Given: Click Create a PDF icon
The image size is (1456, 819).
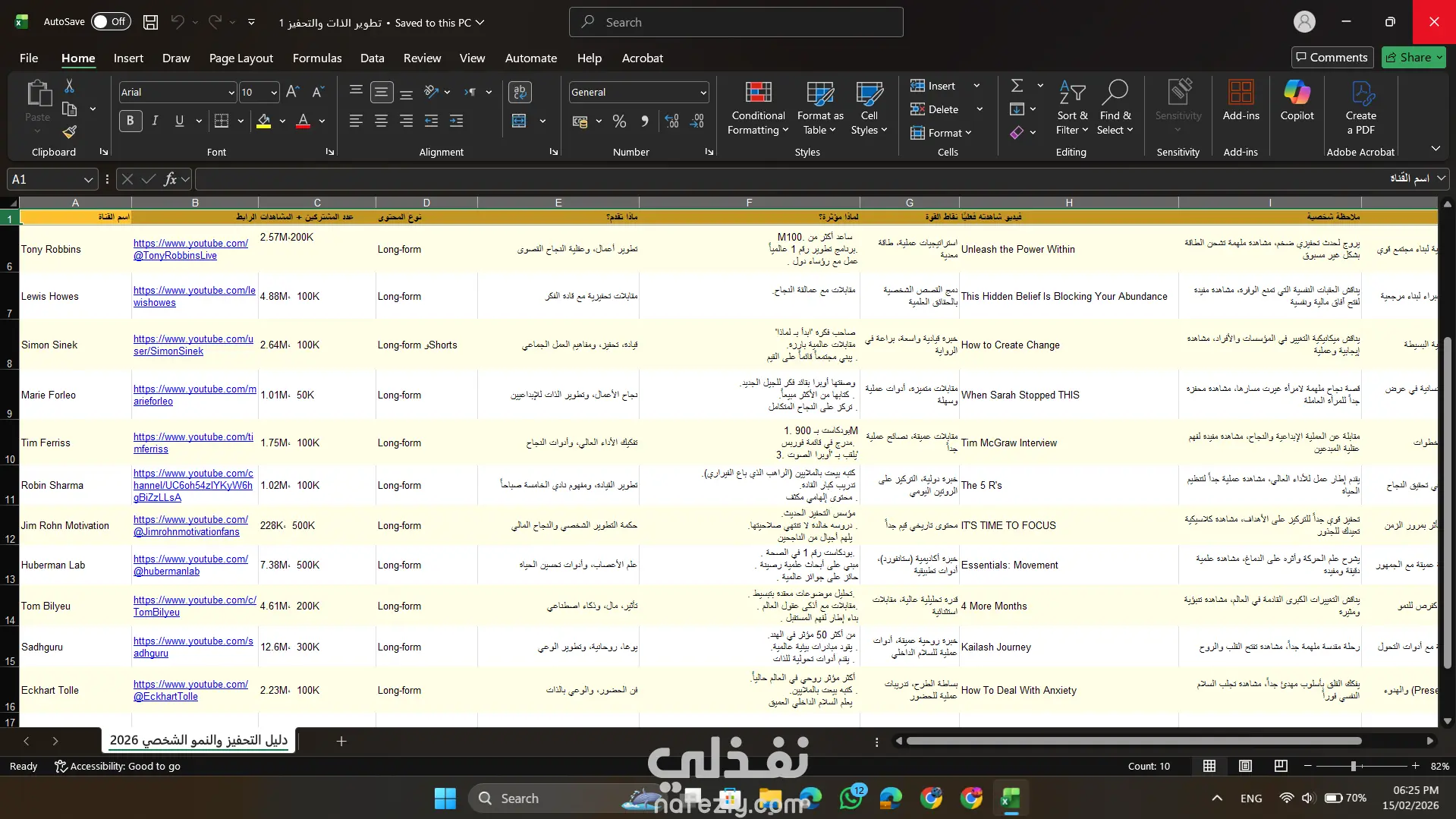Looking at the screenshot, I should tap(1361, 109).
